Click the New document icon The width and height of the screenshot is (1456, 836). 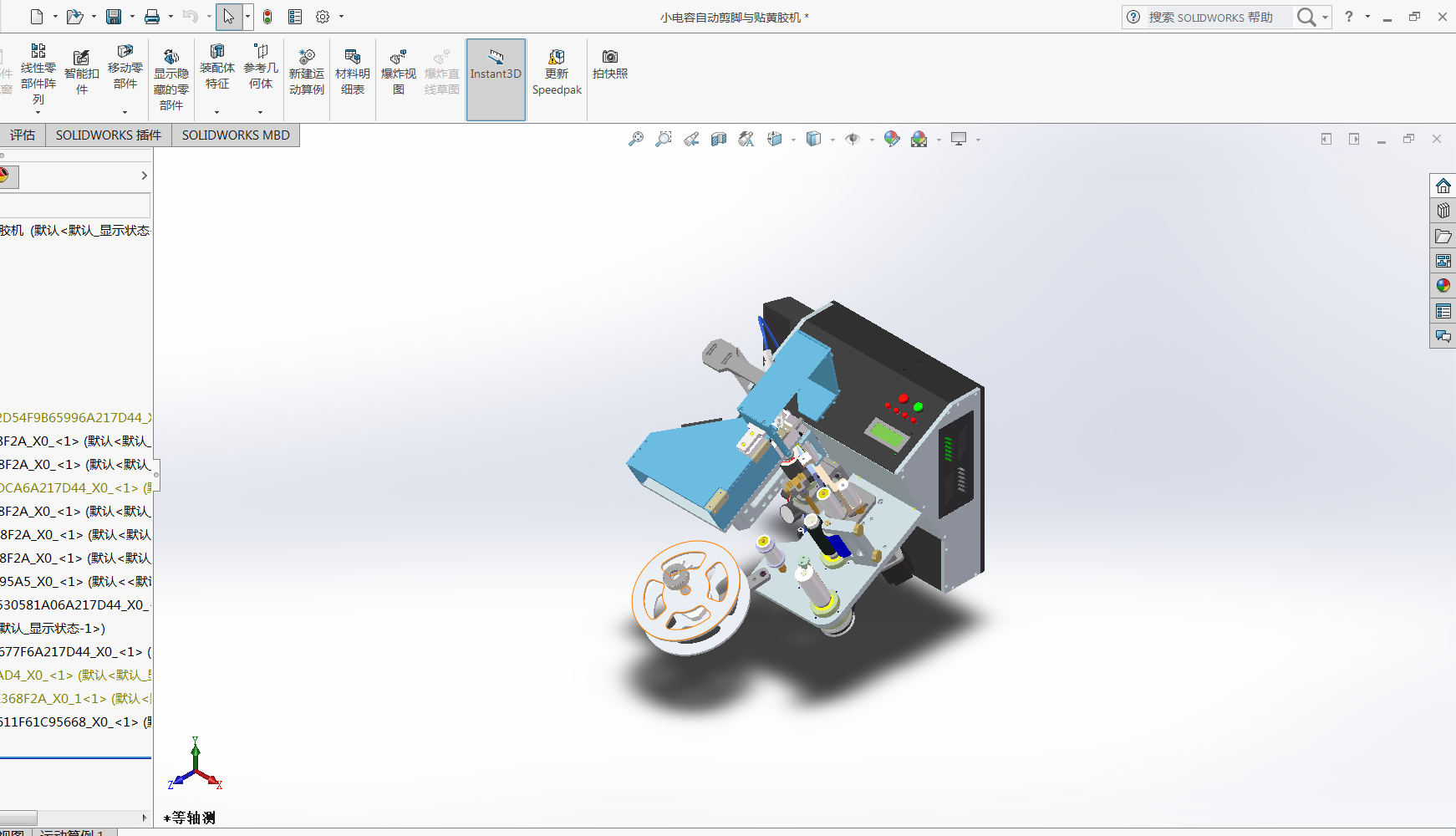pyautogui.click(x=36, y=17)
